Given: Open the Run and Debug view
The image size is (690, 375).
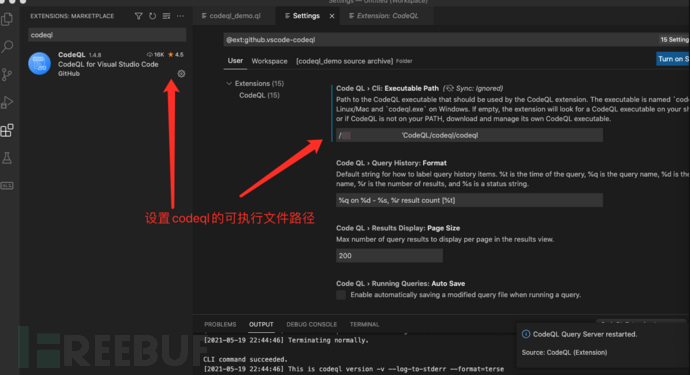Looking at the screenshot, I should (7, 102).
